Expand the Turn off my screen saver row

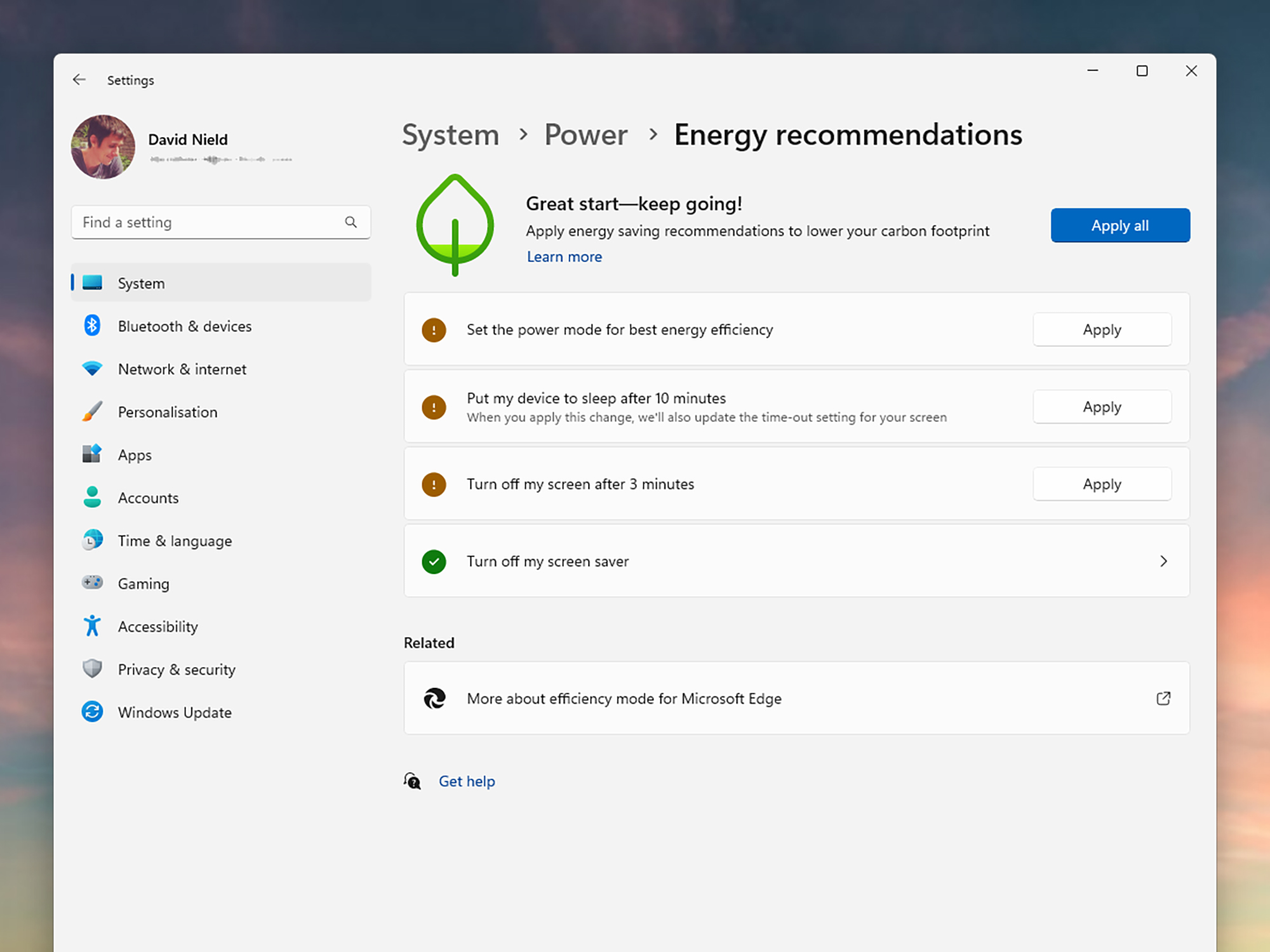tap(1163, 561)
